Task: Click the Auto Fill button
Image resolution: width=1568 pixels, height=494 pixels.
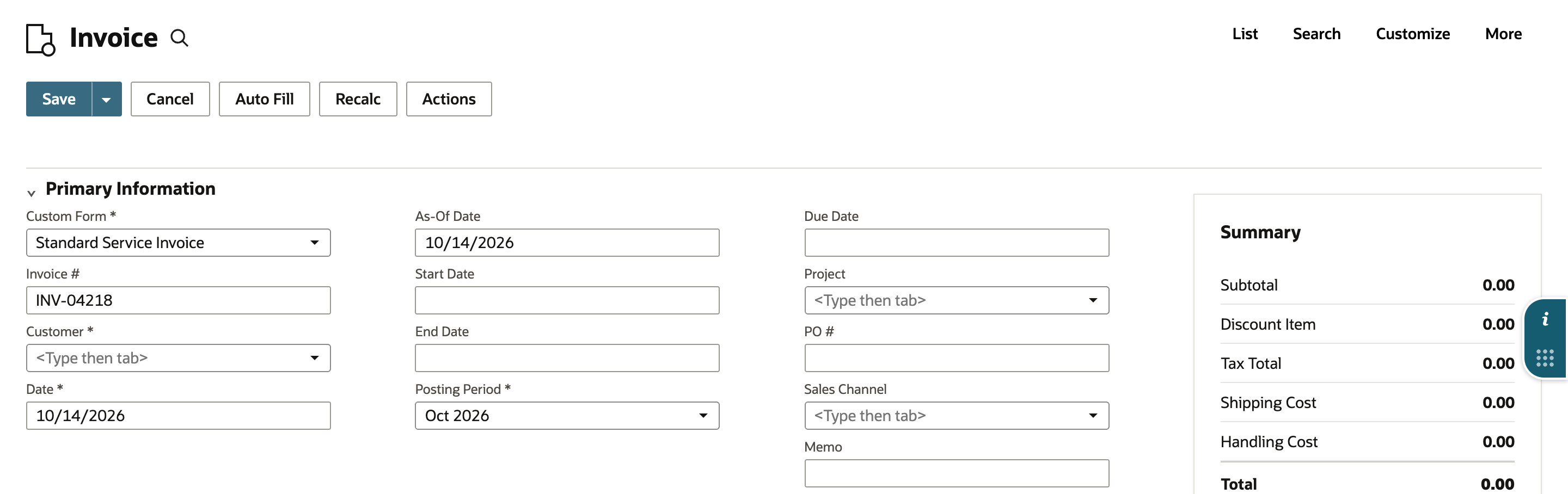Action: (x=264, y=99)
